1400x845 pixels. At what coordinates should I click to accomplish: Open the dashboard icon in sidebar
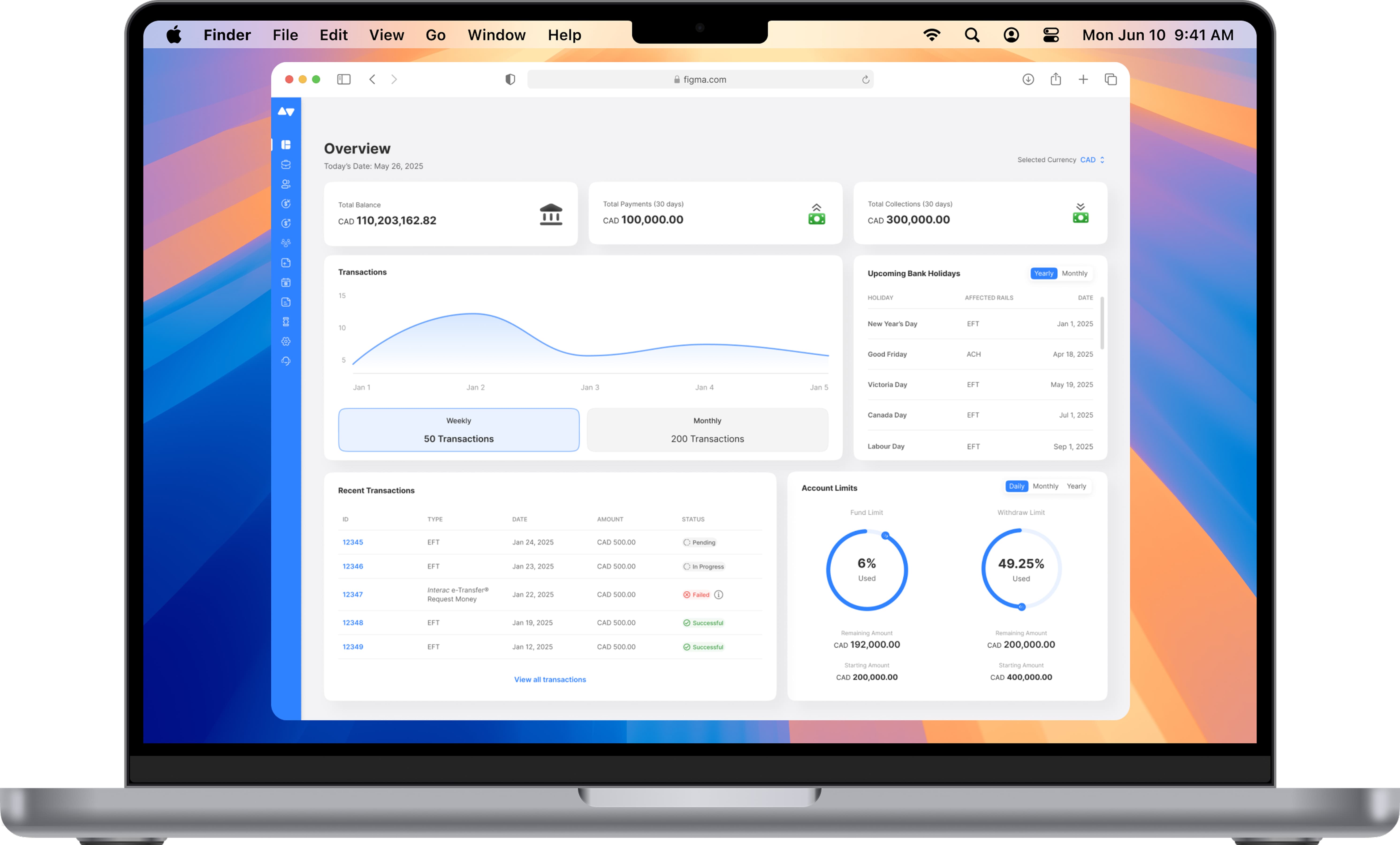coord(286,145)
